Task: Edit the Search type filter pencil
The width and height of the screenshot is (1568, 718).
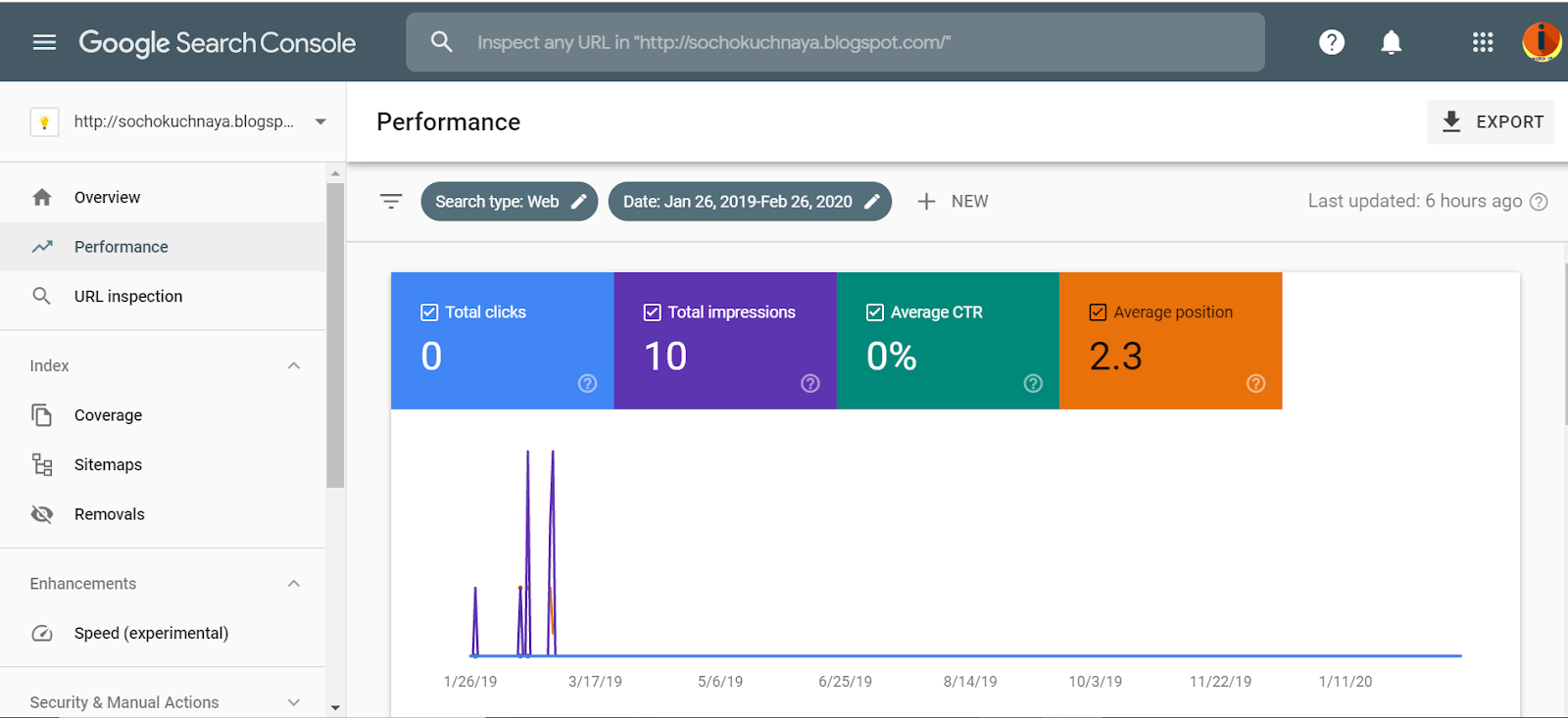Action: pyautogui.click(x=579, y=202)
